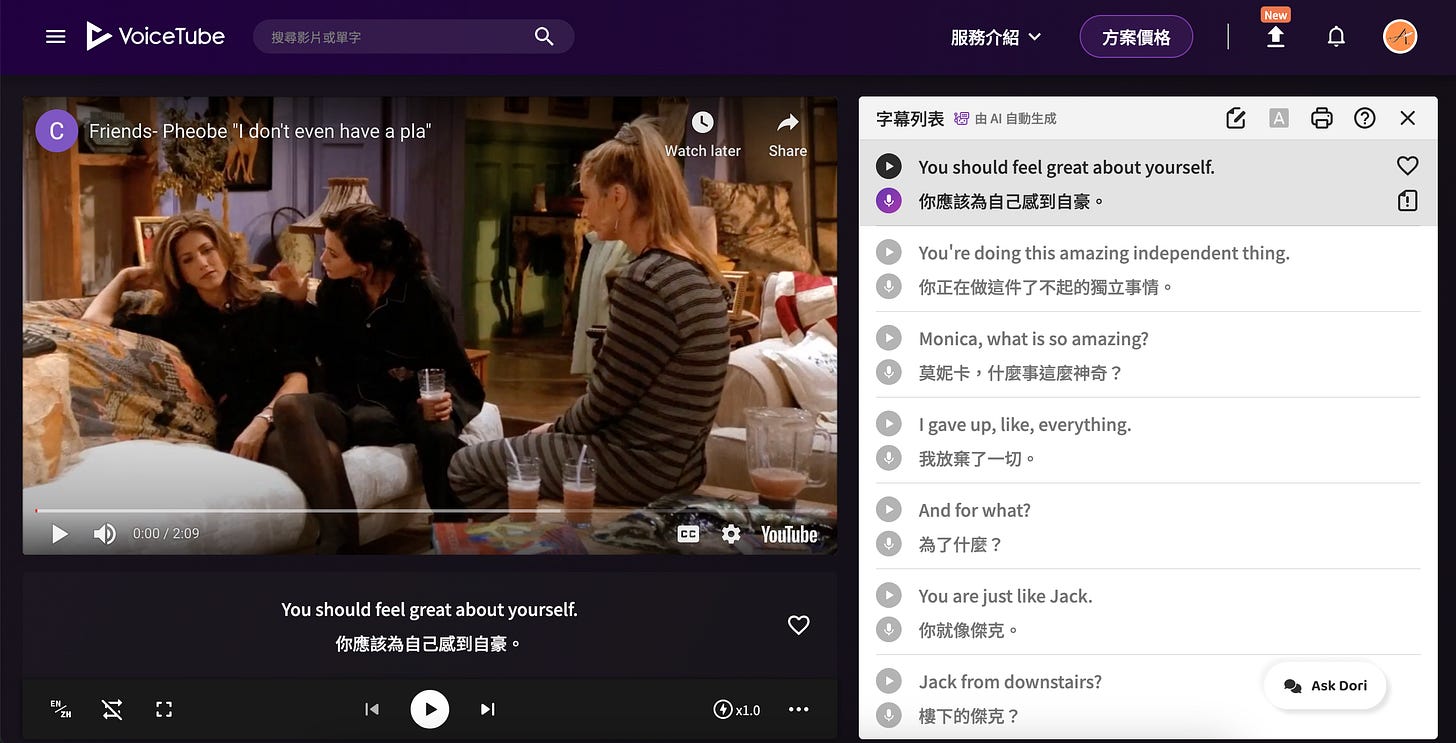This screenshot has height=743, width=1456.
Task: Select subtitle text "Monica, what is so amazing?"
Action: [x=1034, y=339]
